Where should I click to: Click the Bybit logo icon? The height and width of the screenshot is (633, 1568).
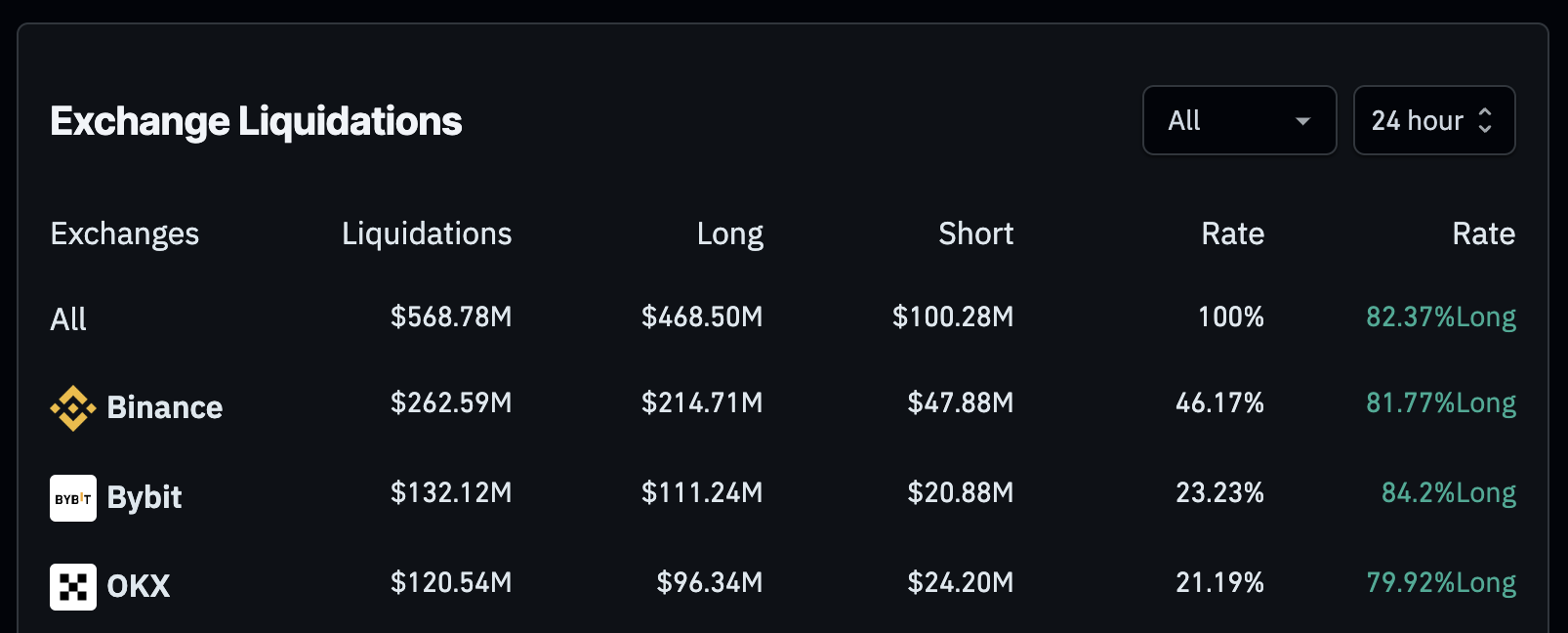click(x=72, y=498)
